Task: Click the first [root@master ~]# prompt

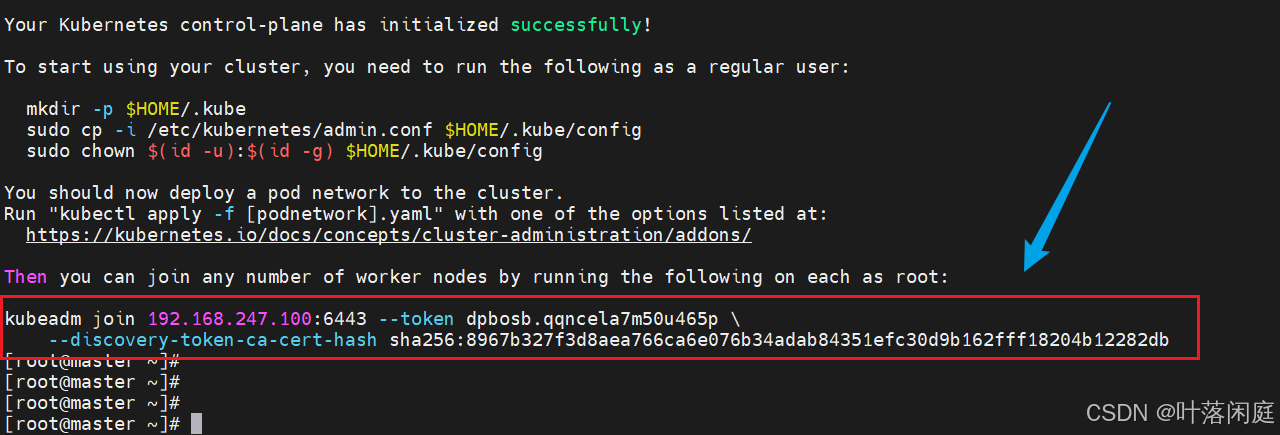Action: pyautogui.click(x=92, y=361)
